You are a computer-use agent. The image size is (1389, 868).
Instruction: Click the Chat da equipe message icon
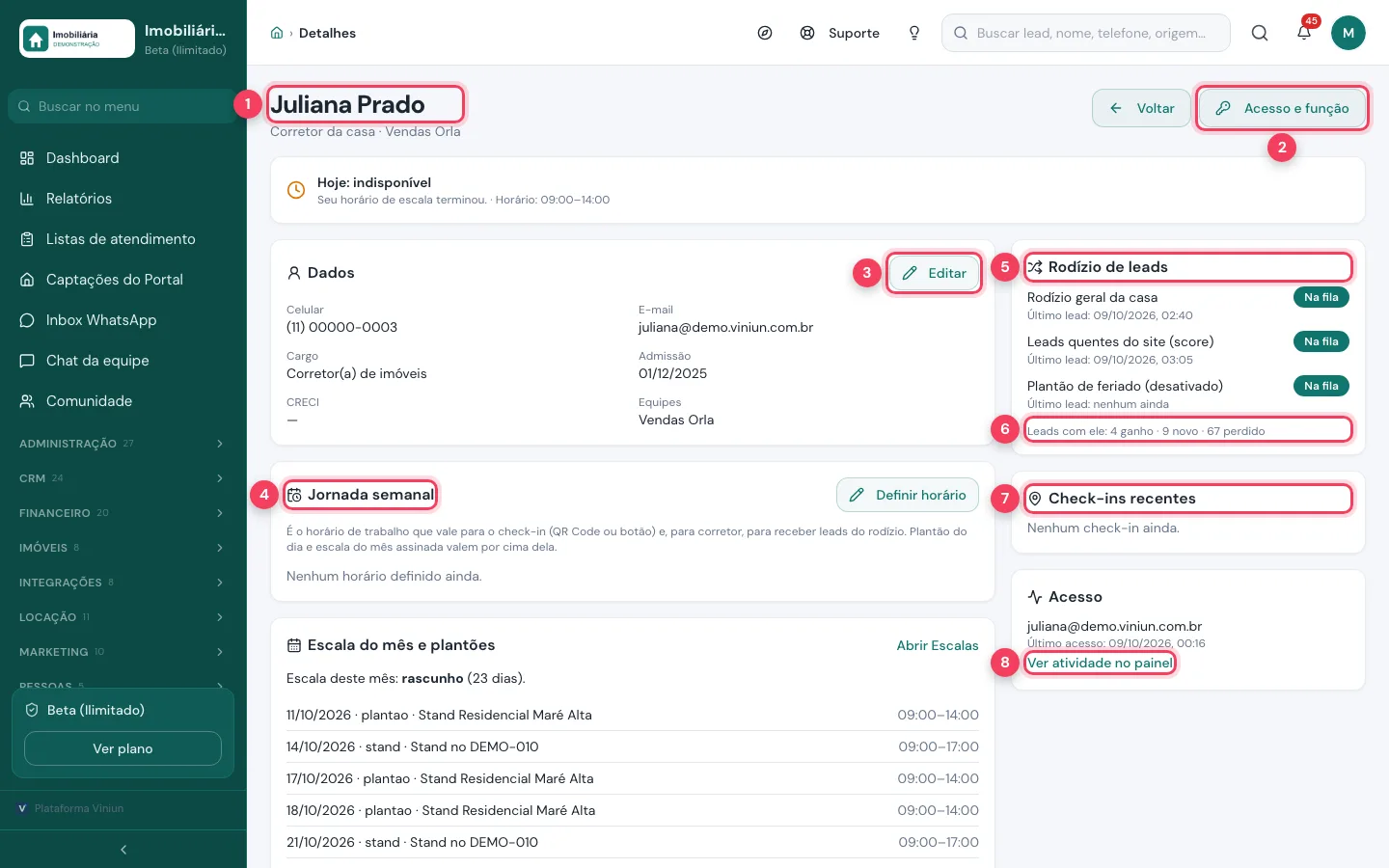click(27, 361)
